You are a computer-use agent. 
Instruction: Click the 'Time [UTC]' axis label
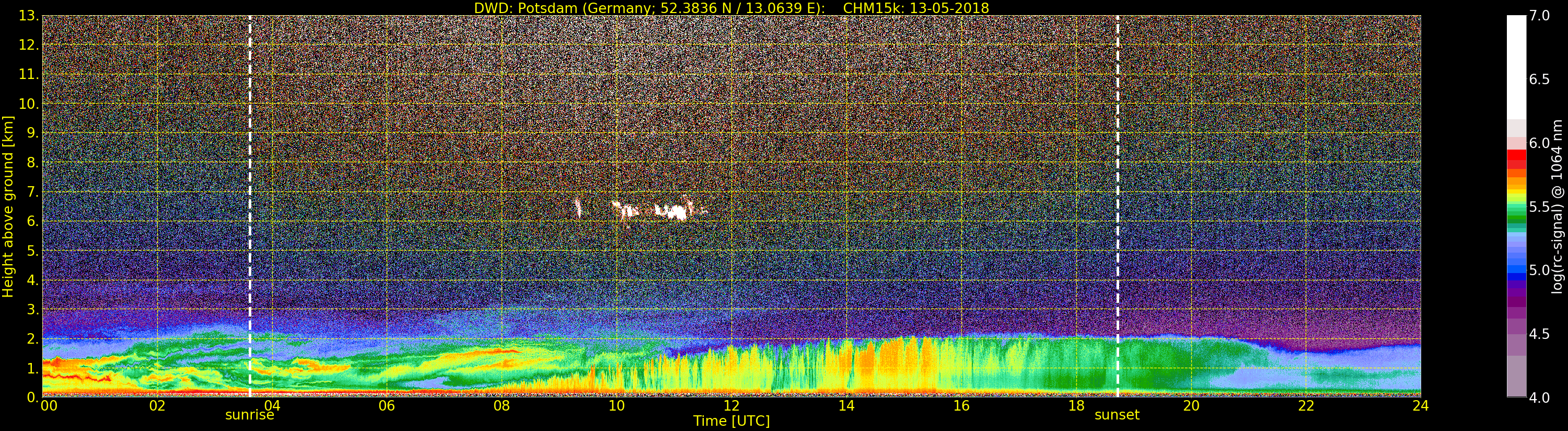[x=731, y=421]
